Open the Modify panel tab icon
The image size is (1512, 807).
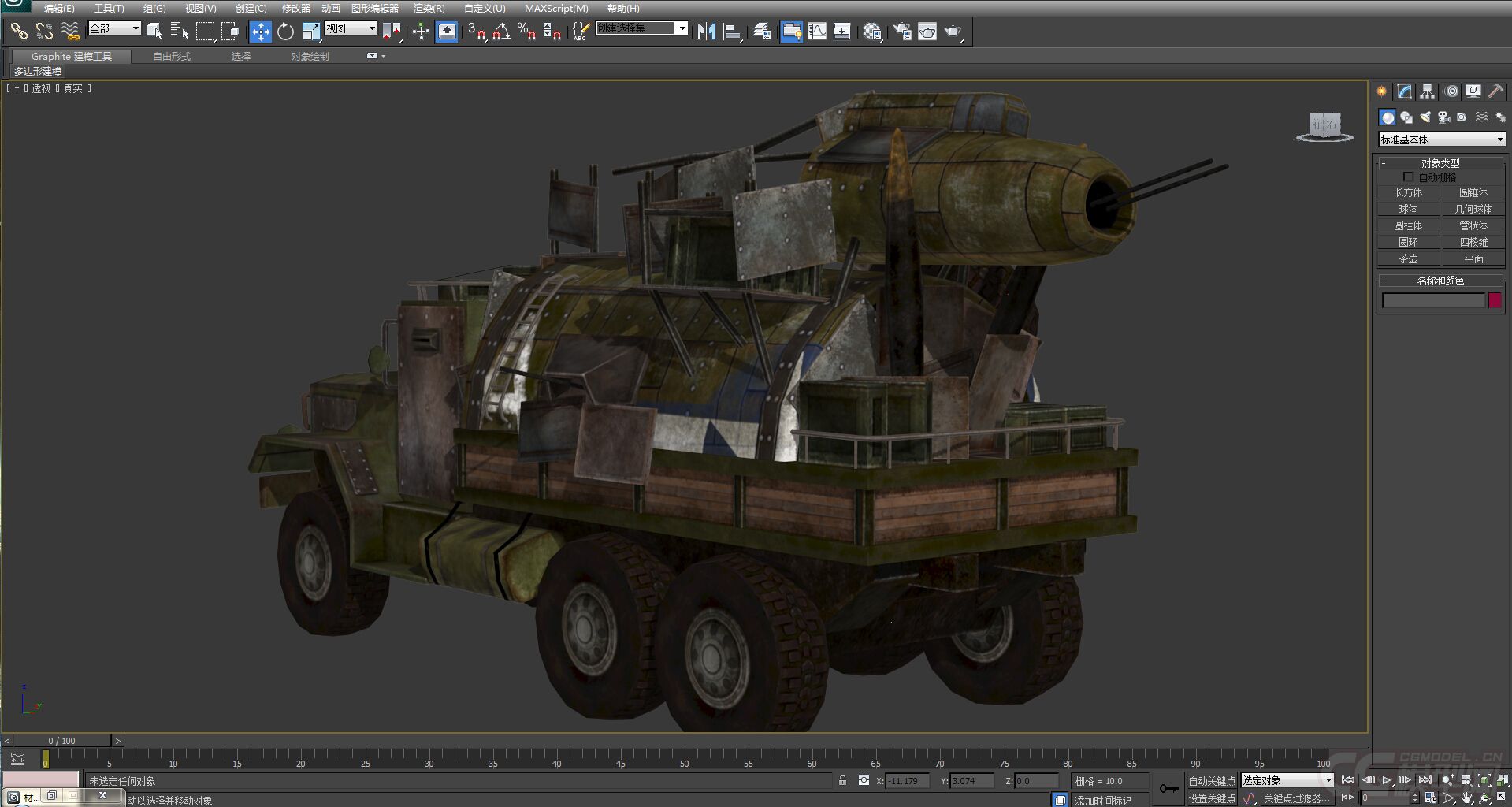pos(1404,91)
